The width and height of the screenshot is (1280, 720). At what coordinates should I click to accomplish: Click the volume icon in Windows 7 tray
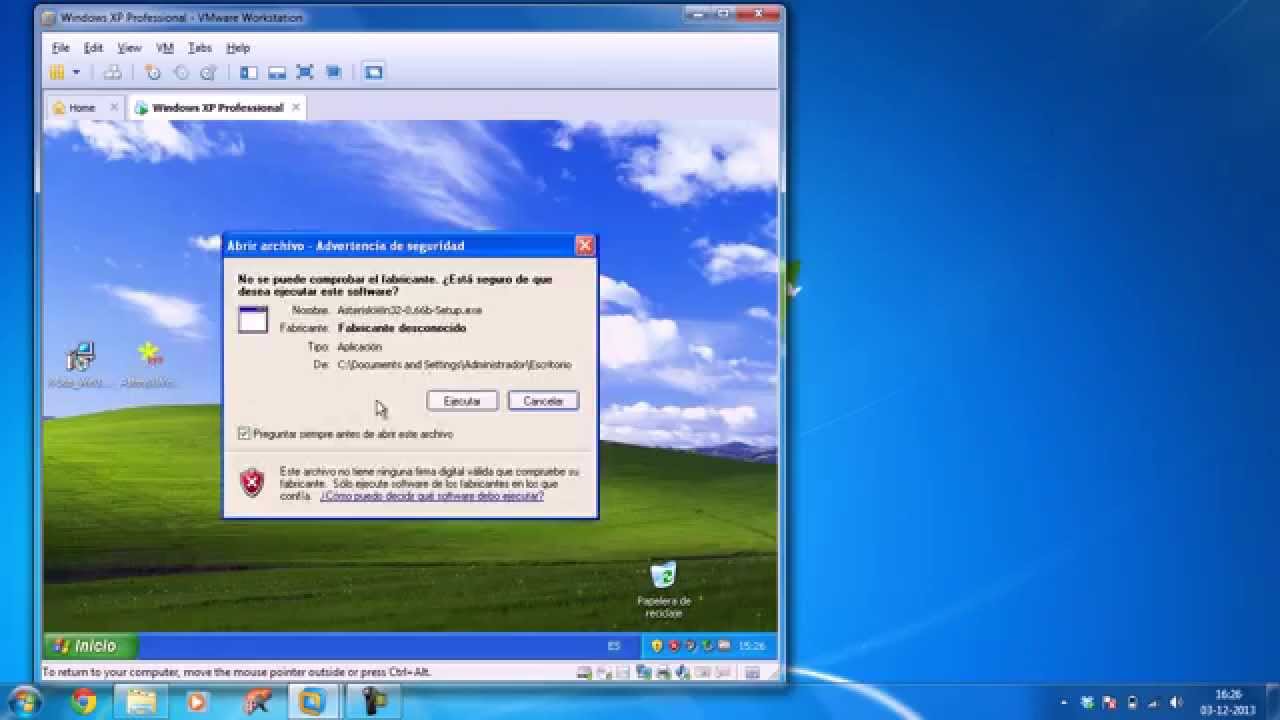(1176, 702)
